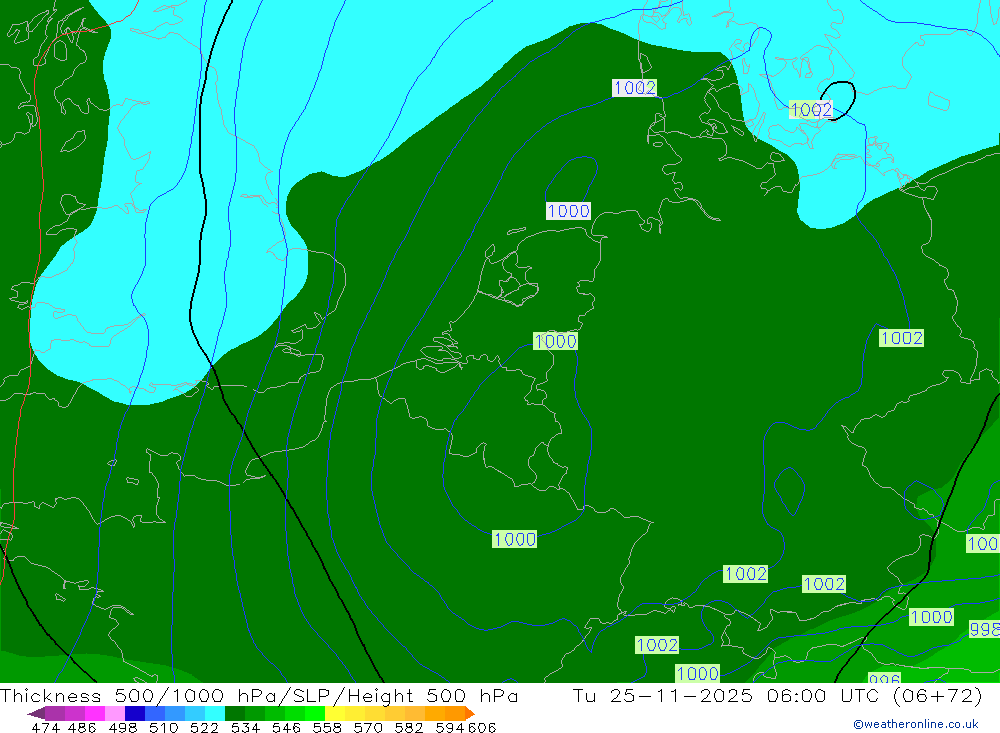1000x733 pixels.
Task: Click legend value 594
Action: pos(450,727)
